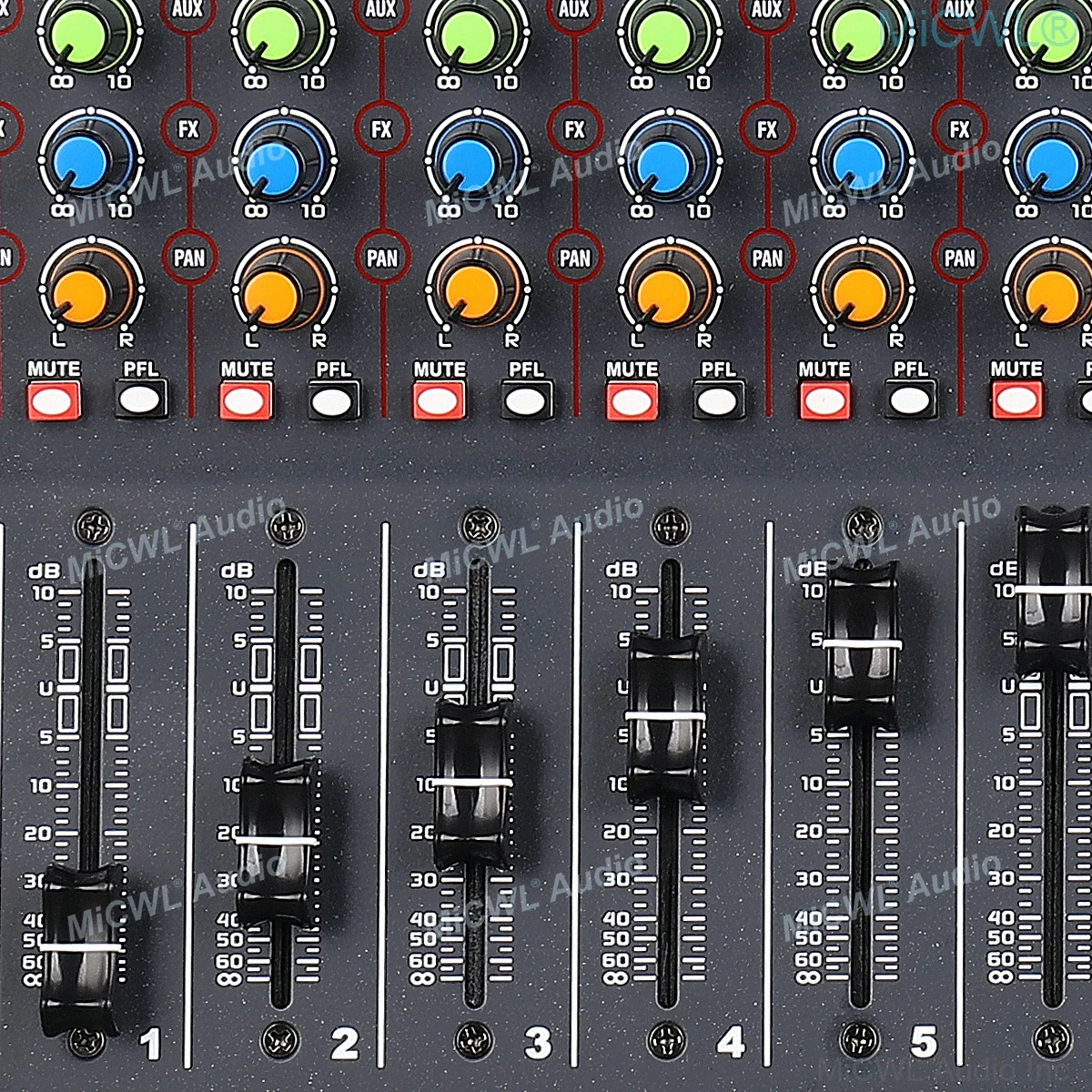This screenshot has height=1092, width=1092.
Task: Mute channel 3
Action: (440, 399)
